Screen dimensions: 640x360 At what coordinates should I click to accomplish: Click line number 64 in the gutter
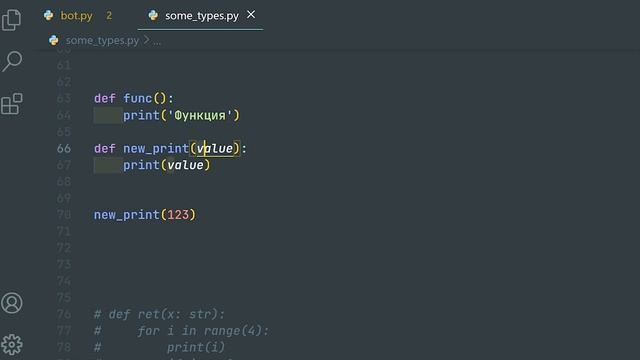[64, 115]
